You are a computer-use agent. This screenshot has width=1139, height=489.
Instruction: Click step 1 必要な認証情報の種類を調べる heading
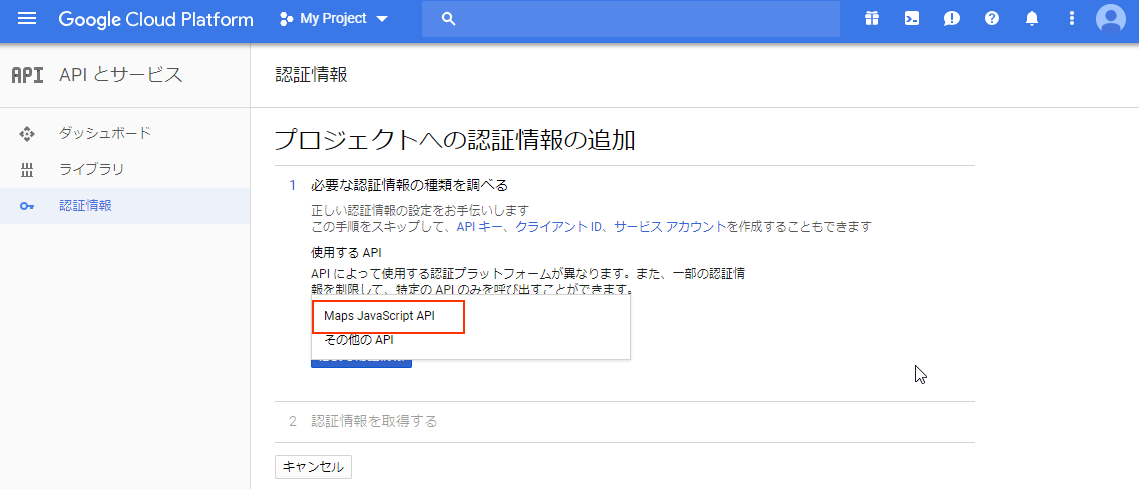[409, 185]
